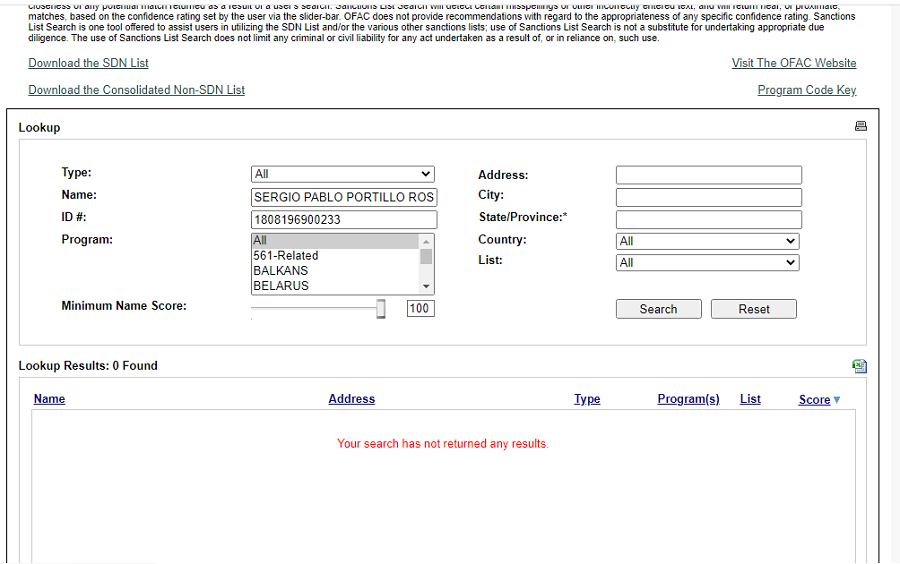Choose 561-Related from the Program list
This screenshot has height=564, width=900.
click(x=286, y=256)
